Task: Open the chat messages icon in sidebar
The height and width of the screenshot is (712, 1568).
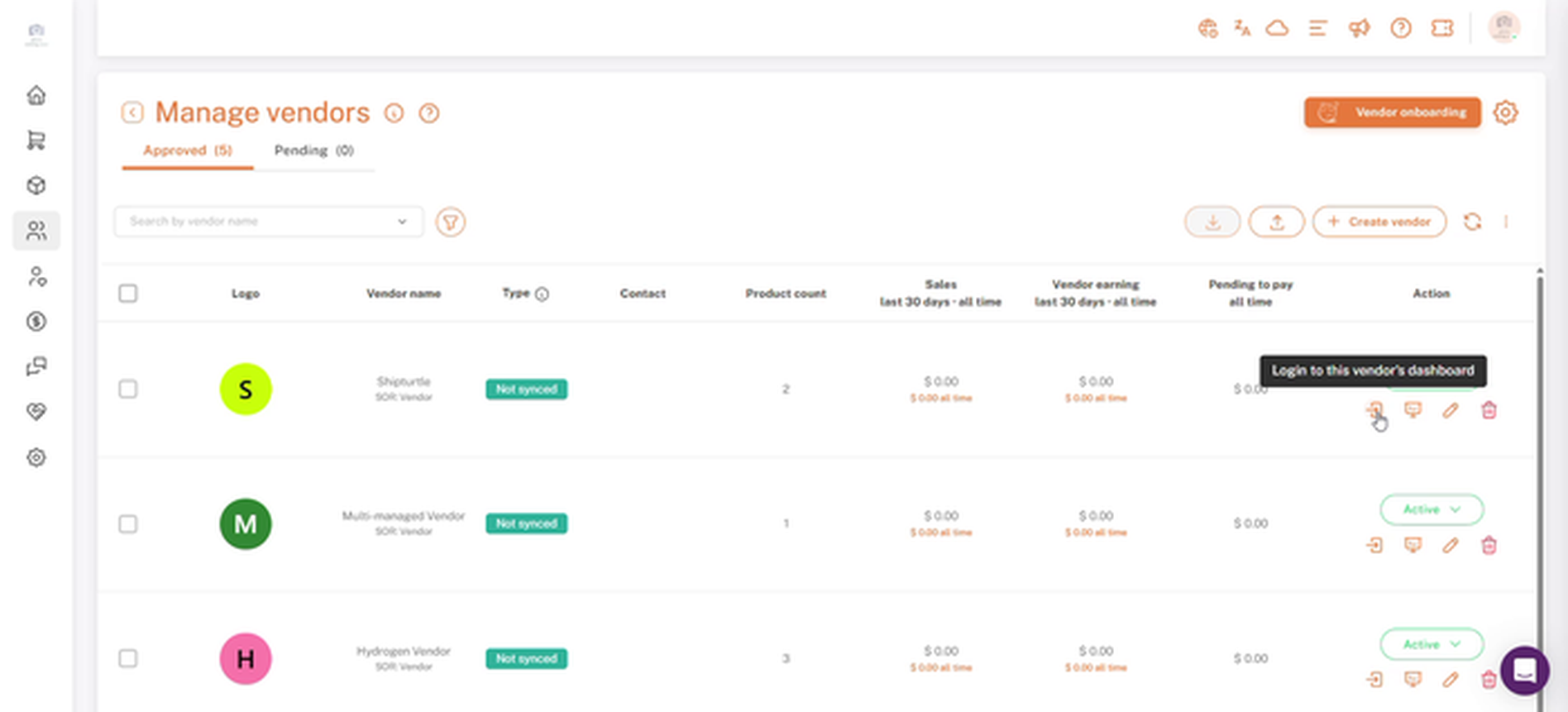Action: [x=36, y=366]
